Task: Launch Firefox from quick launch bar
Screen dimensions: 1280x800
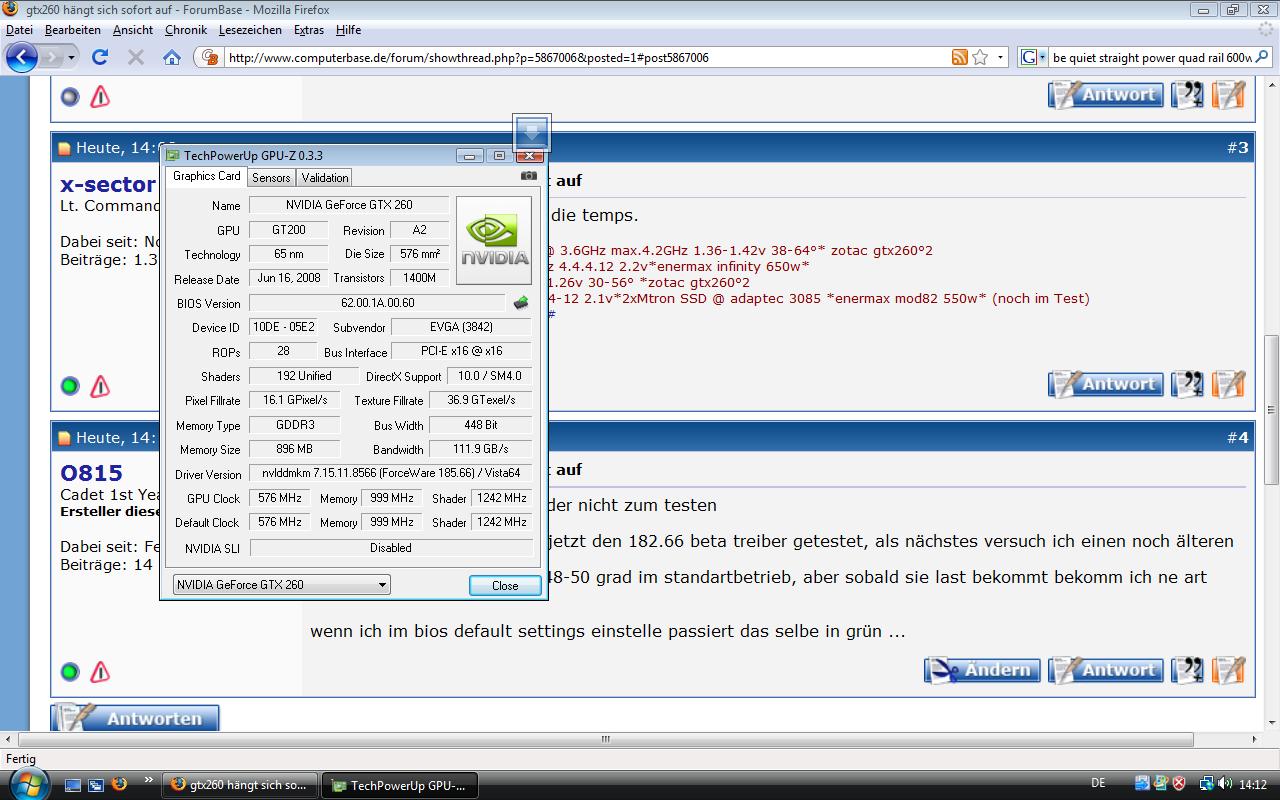Action: pos(119,784)
